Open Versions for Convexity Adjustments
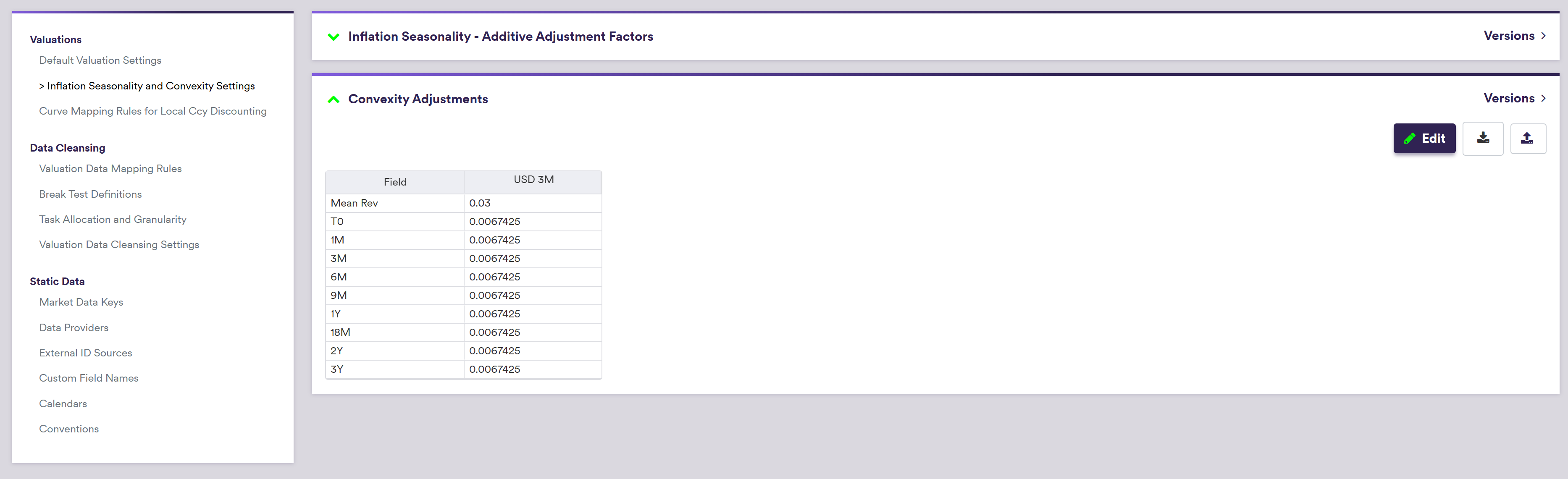 click(x=1514, y=99)
